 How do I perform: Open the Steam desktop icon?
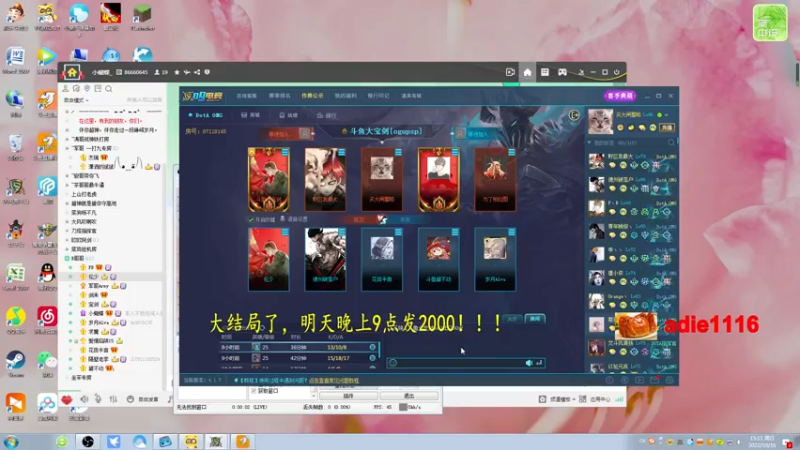pos(15,363)
